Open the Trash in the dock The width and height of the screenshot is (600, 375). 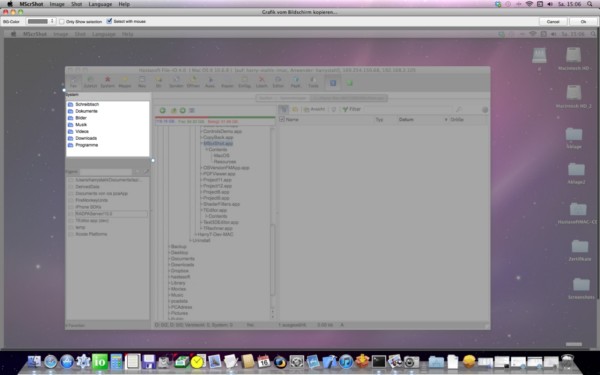click(x=567, y=361)
